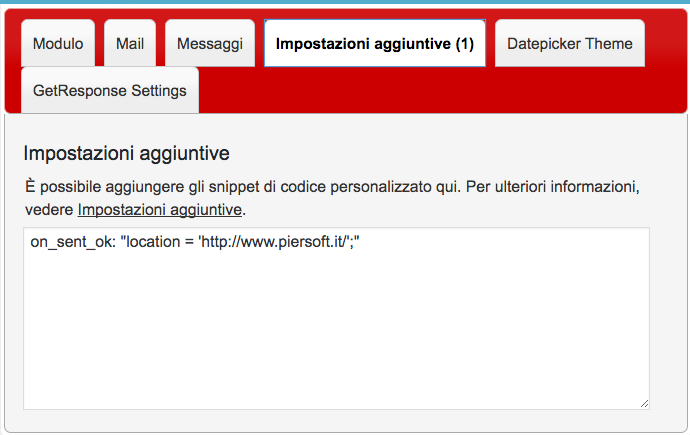Click the textarea resize handle corner
690x435 pixels.
click(644, 404)
